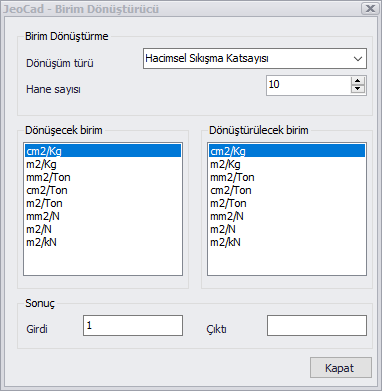Choose mm2/N in Dönüştürülecek birim list
Image resolution: width=382 pixels, height=391 pixels.
[x=287, y=216]
